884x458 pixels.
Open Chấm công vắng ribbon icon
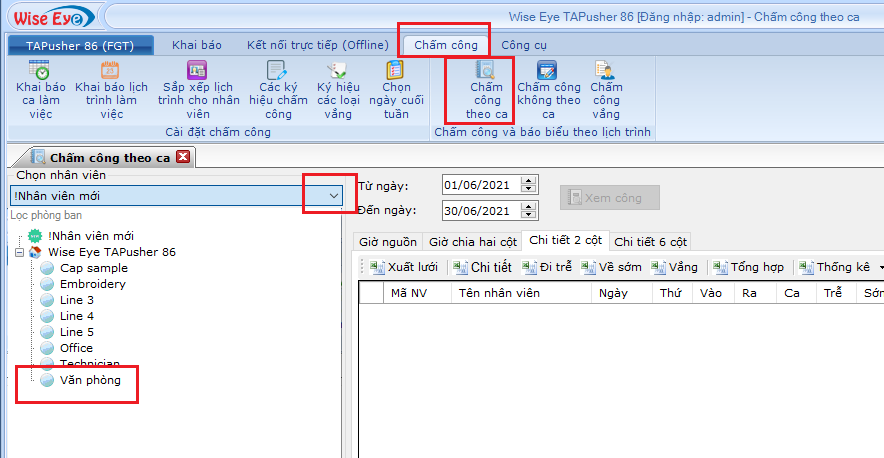click(605, 72)
